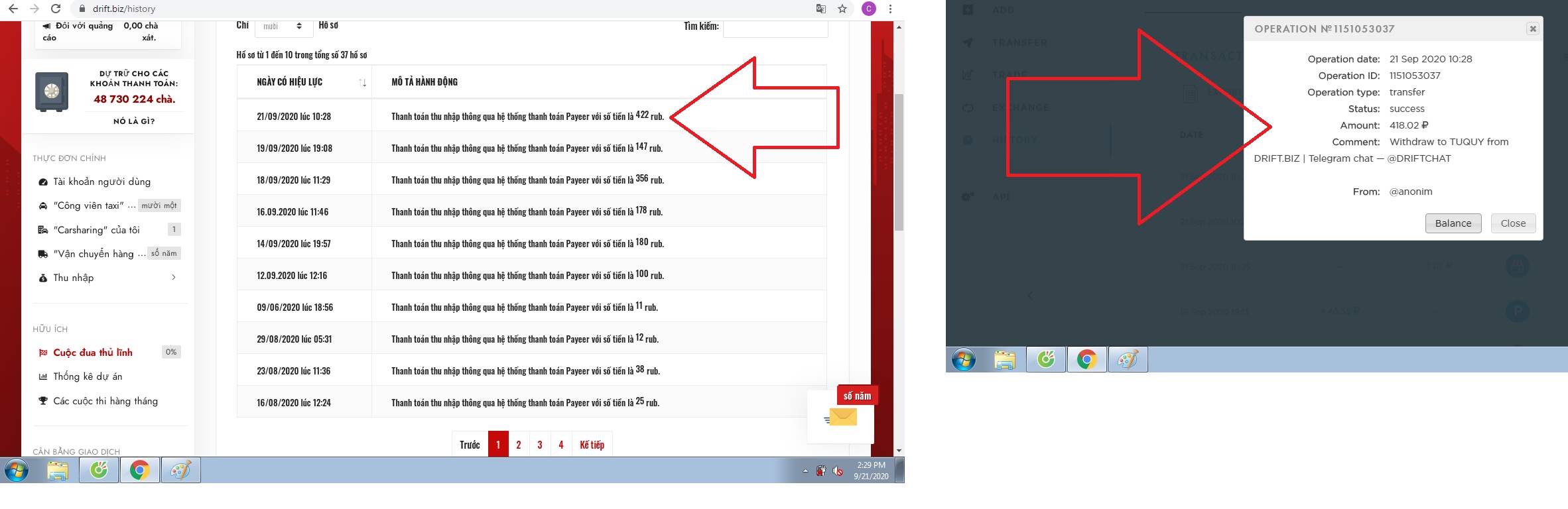Go back with the browser back arrow
This screenshot has width=1568, height=509.
[x=13, y=9]
